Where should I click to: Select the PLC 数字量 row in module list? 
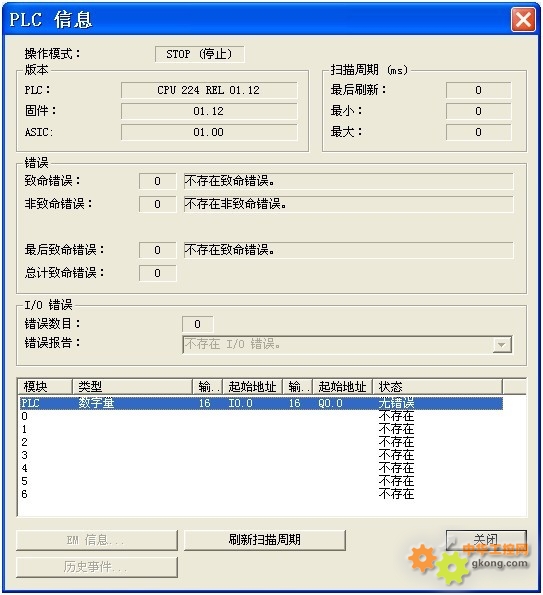261,403
